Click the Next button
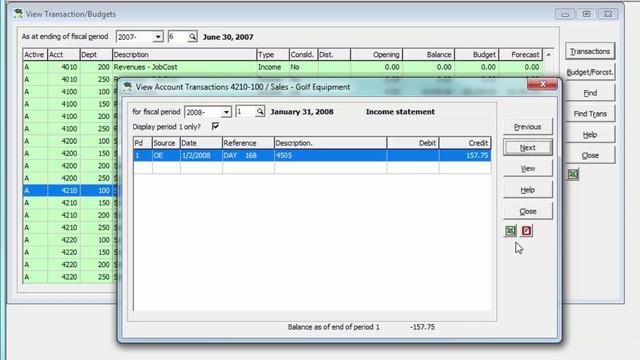This screenshot has width=640, height=360. [x=527, y=148]
